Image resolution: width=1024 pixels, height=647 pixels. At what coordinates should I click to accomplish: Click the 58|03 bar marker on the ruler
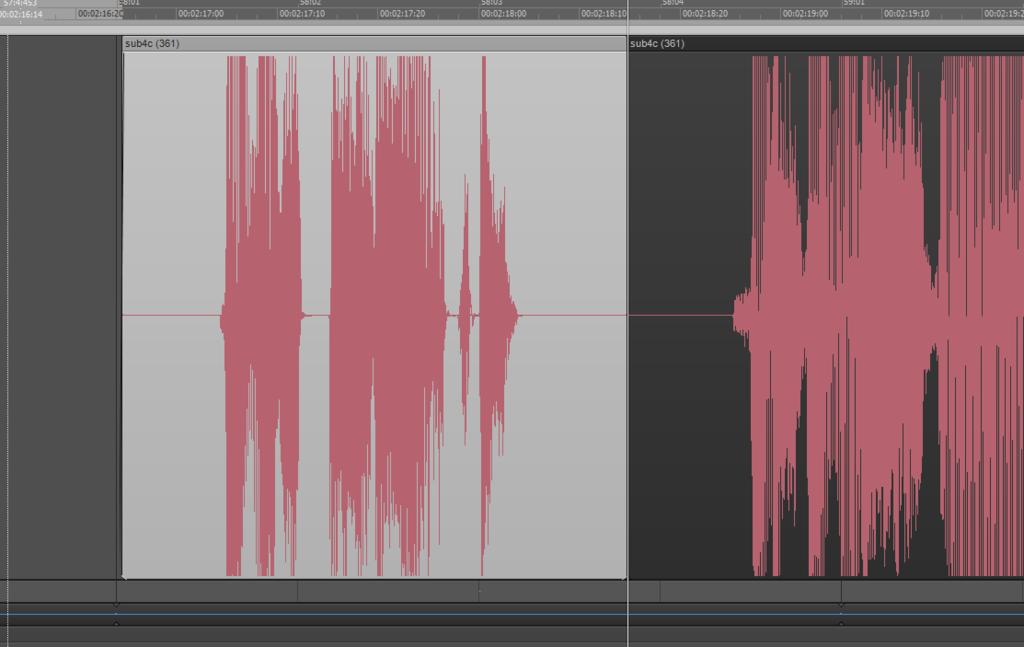click(x=491, y=3)
